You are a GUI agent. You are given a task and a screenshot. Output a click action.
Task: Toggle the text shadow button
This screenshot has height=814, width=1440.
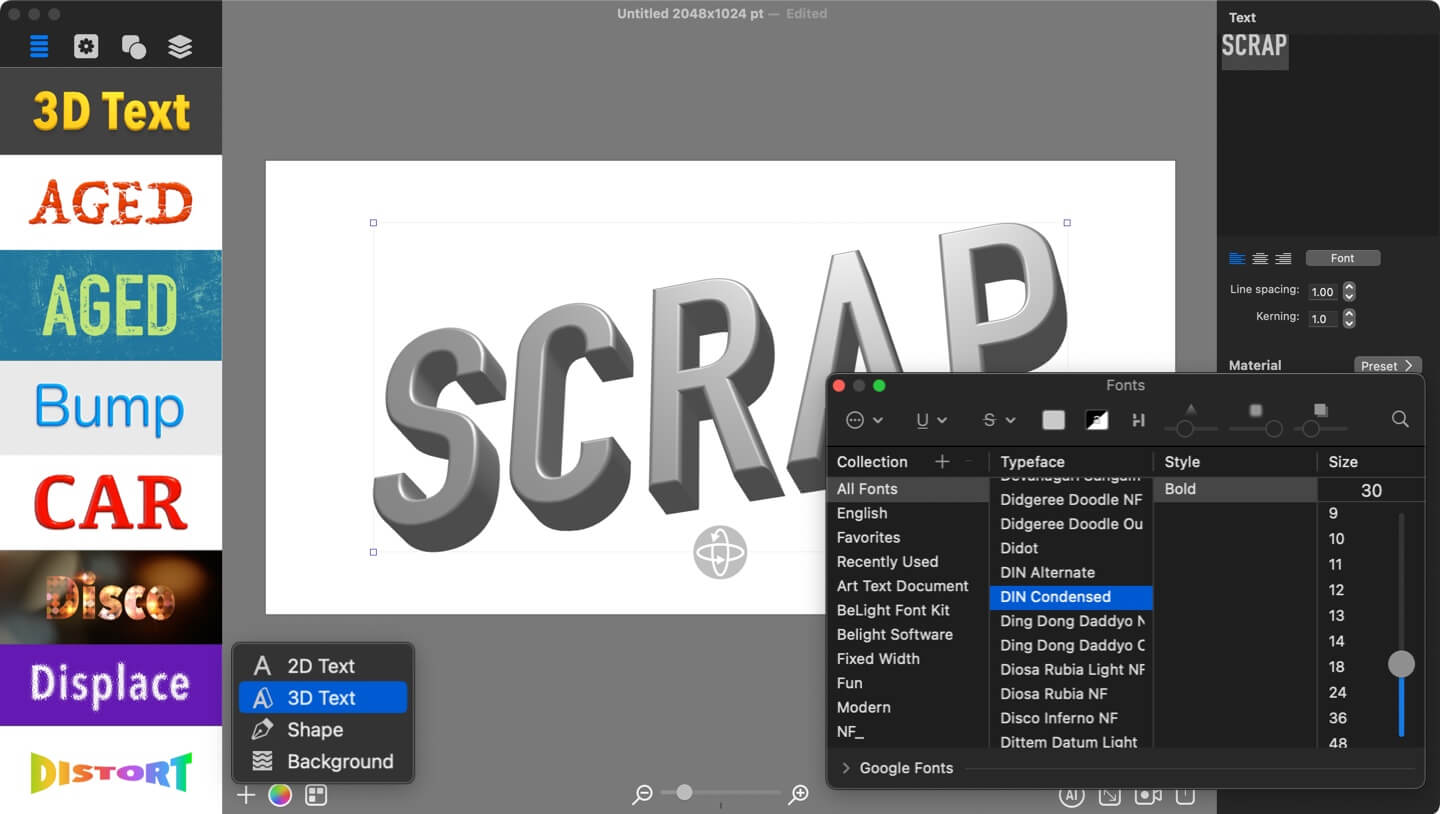pos(1138,420)
